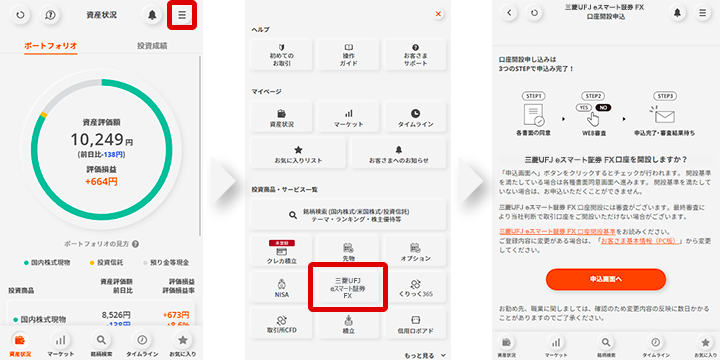Open the オプション tile
Image resolution: width=720 pixels, height=360 pixels.
415,251
